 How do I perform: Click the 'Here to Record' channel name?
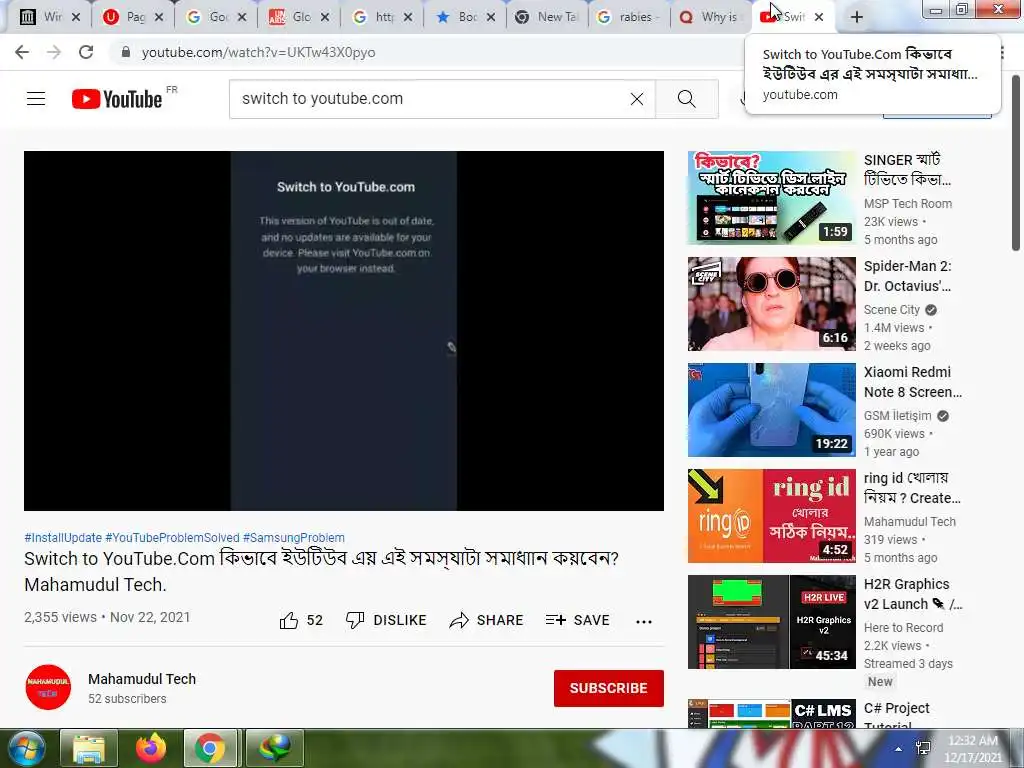(x=903, y=628)
